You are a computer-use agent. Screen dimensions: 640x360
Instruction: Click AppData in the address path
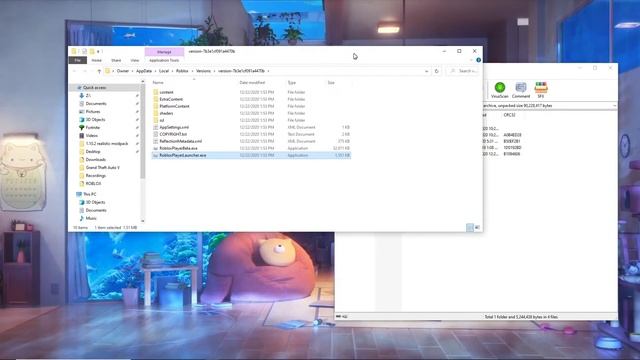click(144, 71)
